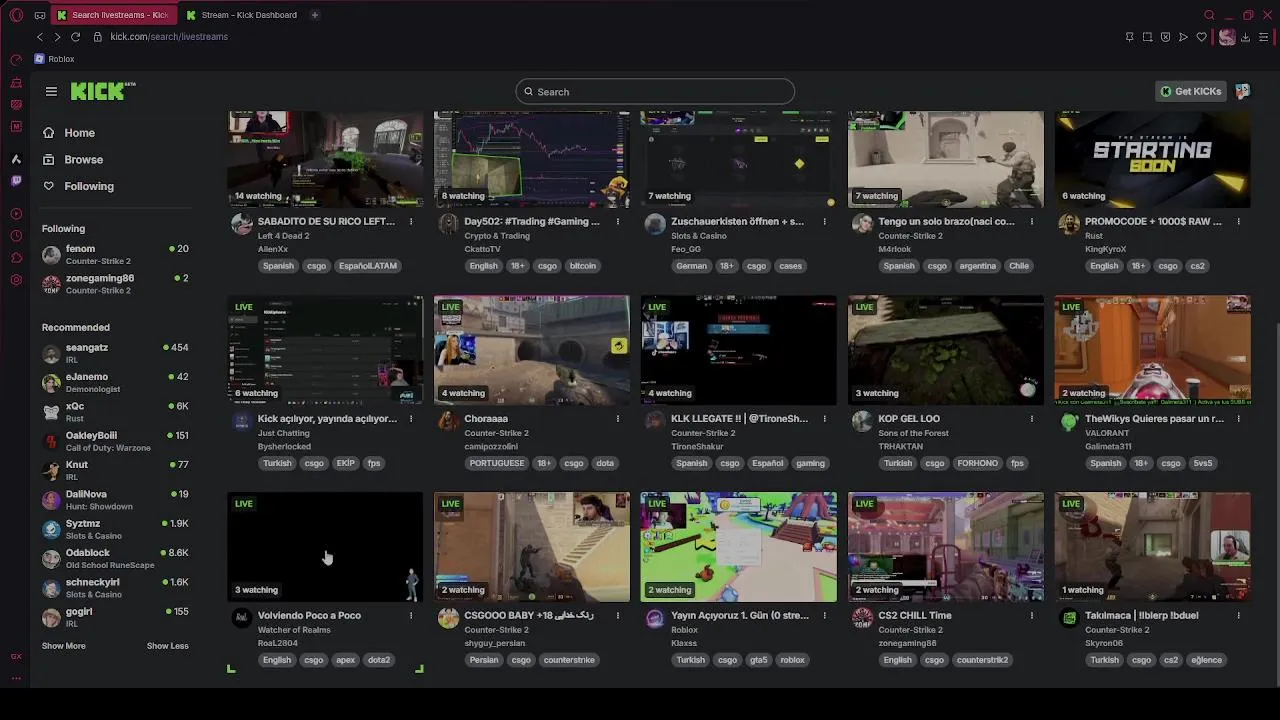
Task: Open Home from the sidebar
Action: point(79,133)
